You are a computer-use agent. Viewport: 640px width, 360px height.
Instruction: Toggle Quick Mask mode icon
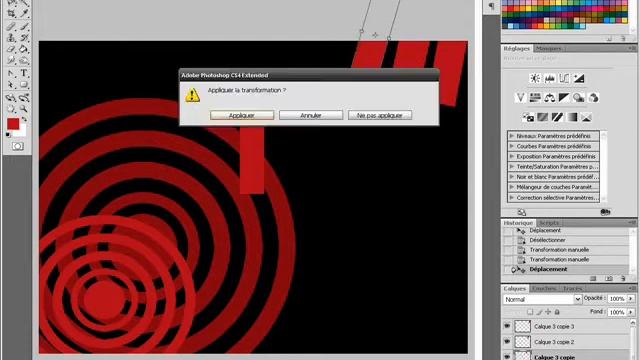click(18, 146)
